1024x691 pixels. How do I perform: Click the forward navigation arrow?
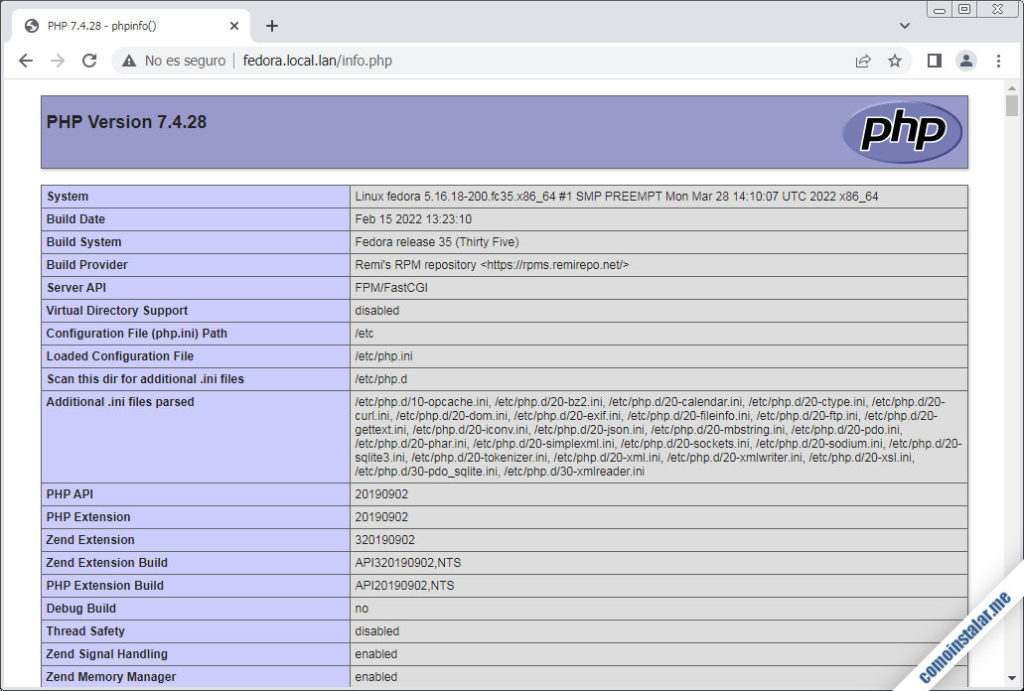[57, 61]
